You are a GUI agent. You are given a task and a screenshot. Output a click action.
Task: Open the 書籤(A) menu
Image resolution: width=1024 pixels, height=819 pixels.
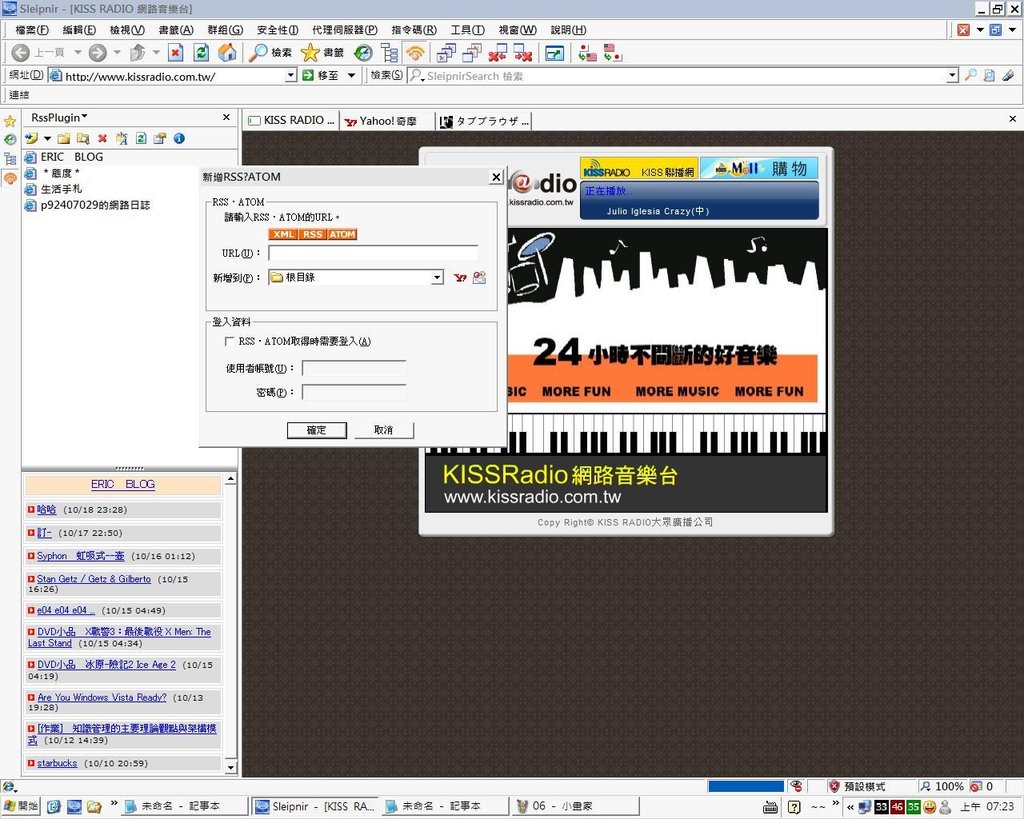176,30
